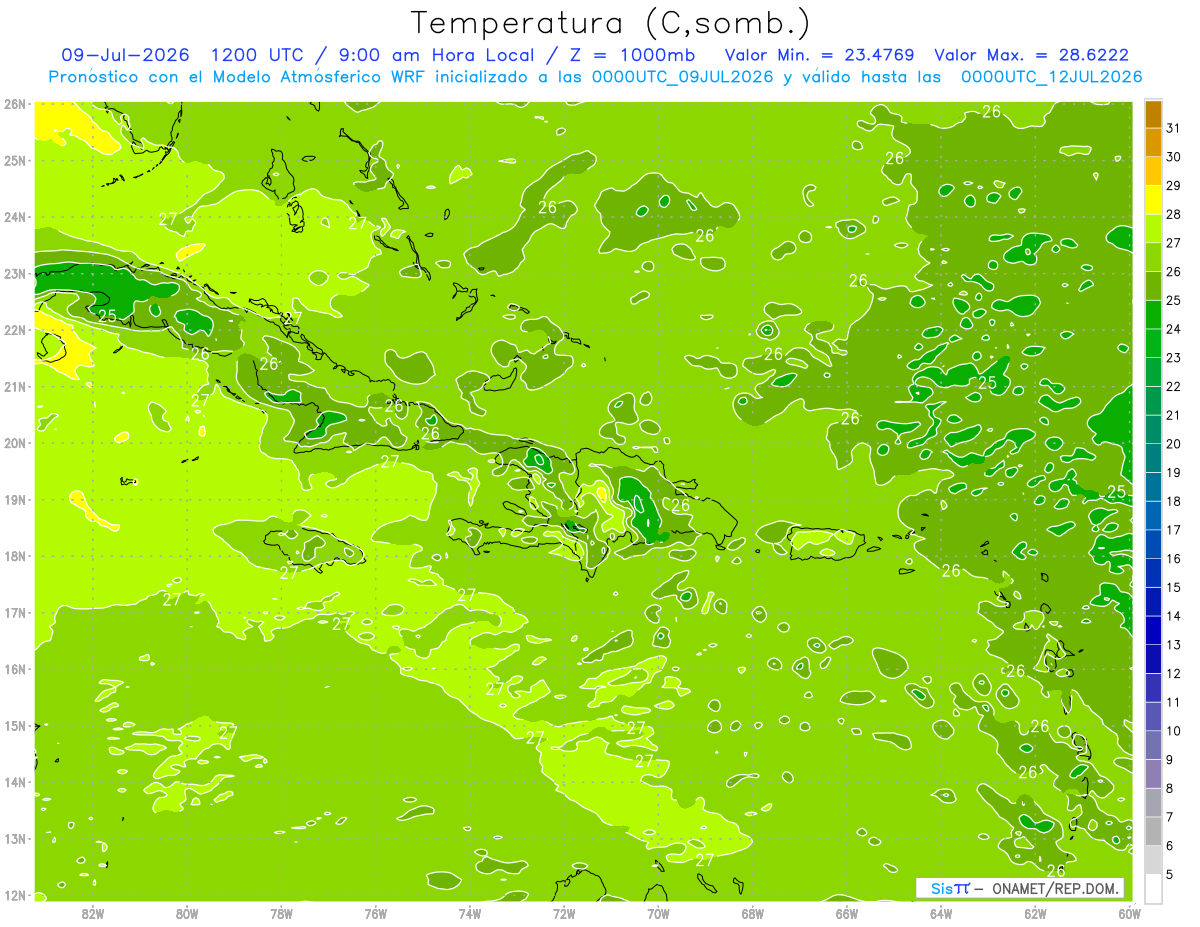Pick the orange swatch above legend value 31

(x=1153, y=114)
